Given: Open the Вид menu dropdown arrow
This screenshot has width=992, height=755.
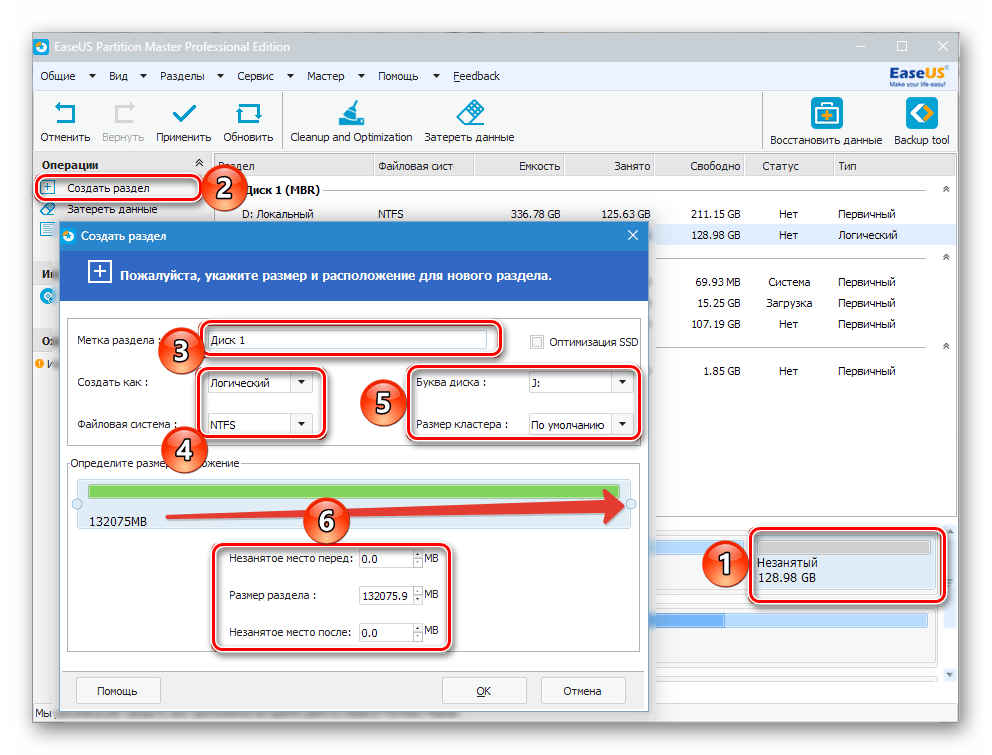Looking at the screenshot, I should click(x=144, y=76).
